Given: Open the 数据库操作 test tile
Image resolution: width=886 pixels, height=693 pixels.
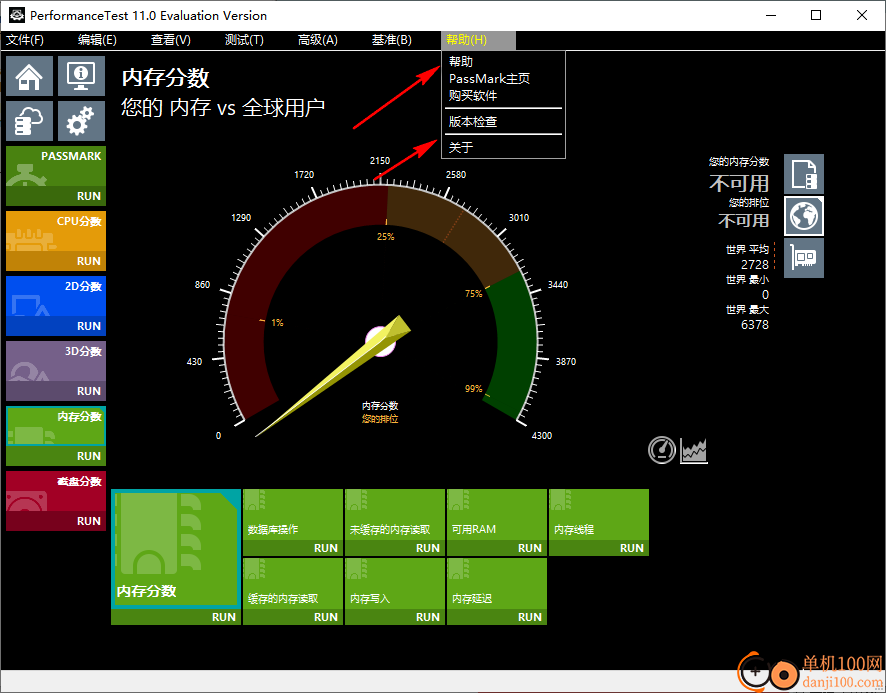Looking at the screenshot, I should pyautogui.click(x=293, y=515).
